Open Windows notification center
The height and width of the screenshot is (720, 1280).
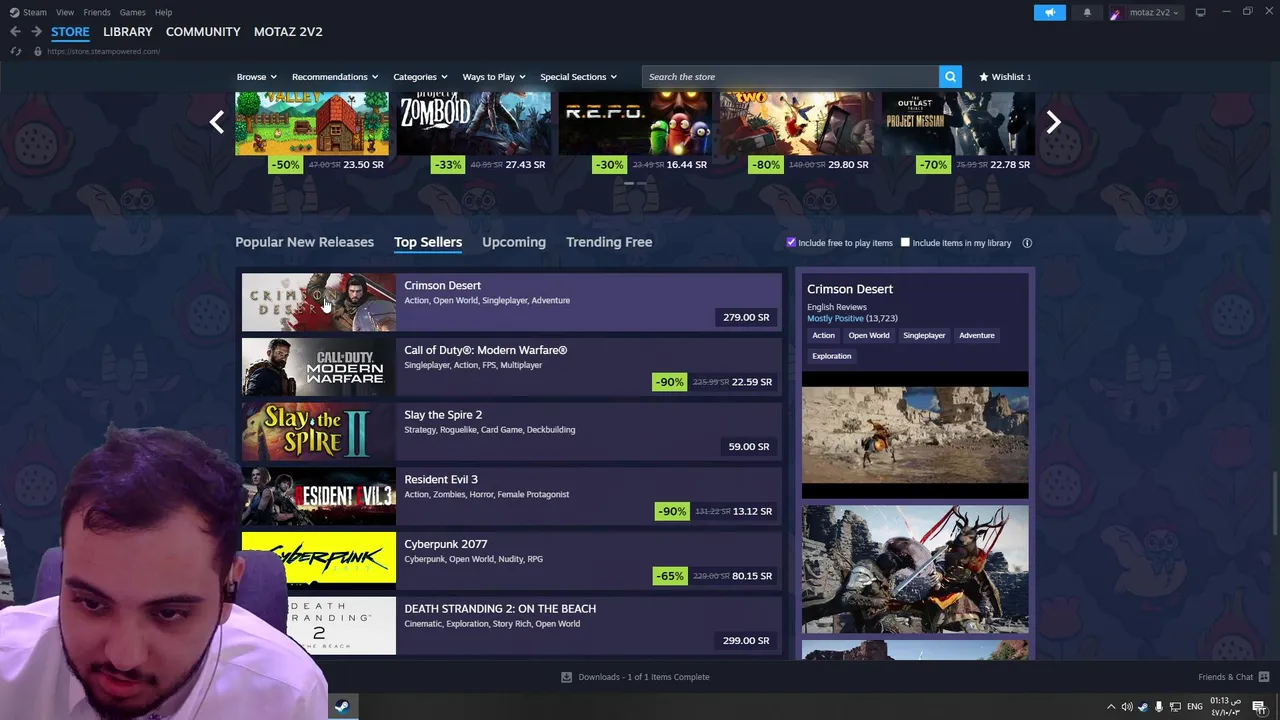1259,707
